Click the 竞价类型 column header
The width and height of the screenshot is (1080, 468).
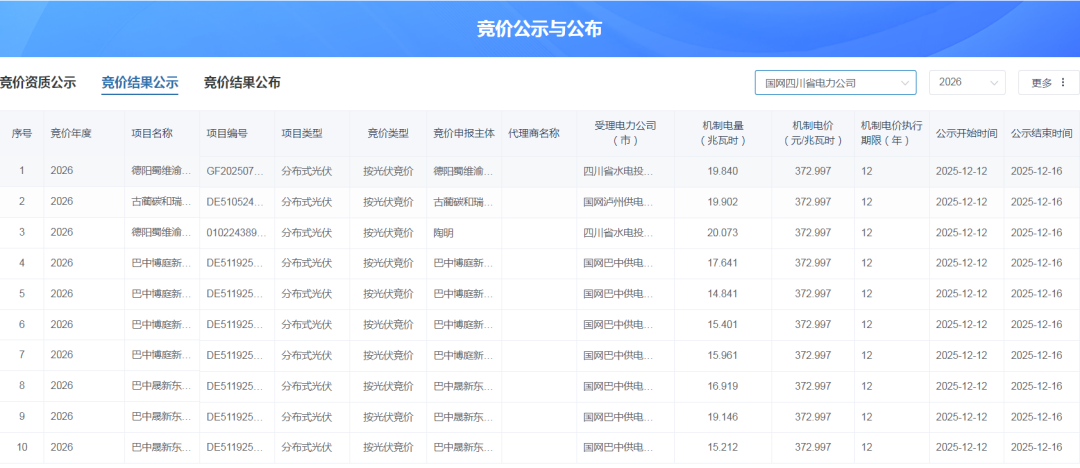(x=388, y=134)
